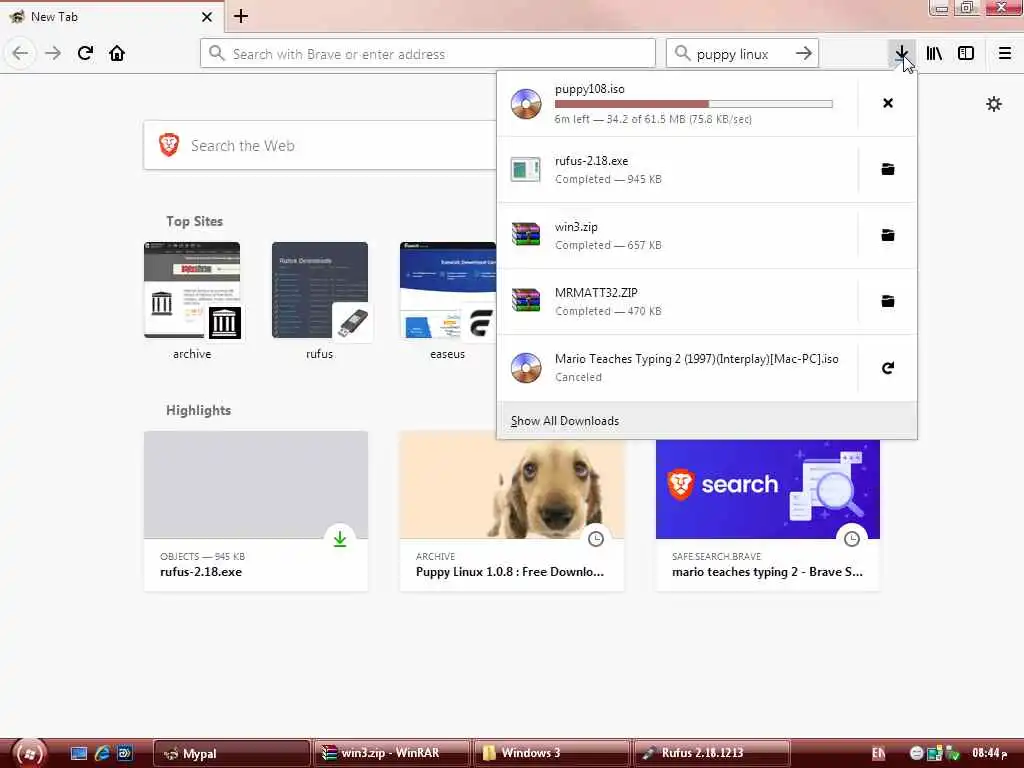Screen dimensions: 1024x768
Task: Launch Internet Explorer from quick launch
Action: click(x=102, y=753)
